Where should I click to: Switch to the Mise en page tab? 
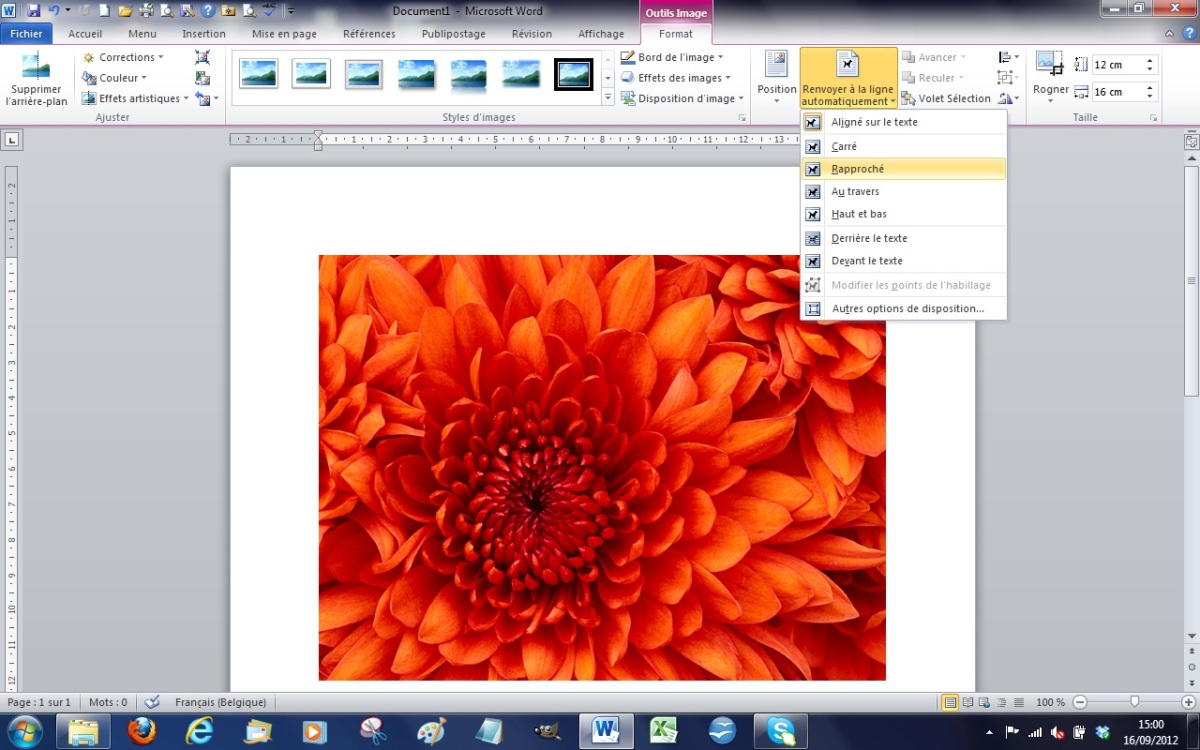pyautogui.click(x=284, y=34)
